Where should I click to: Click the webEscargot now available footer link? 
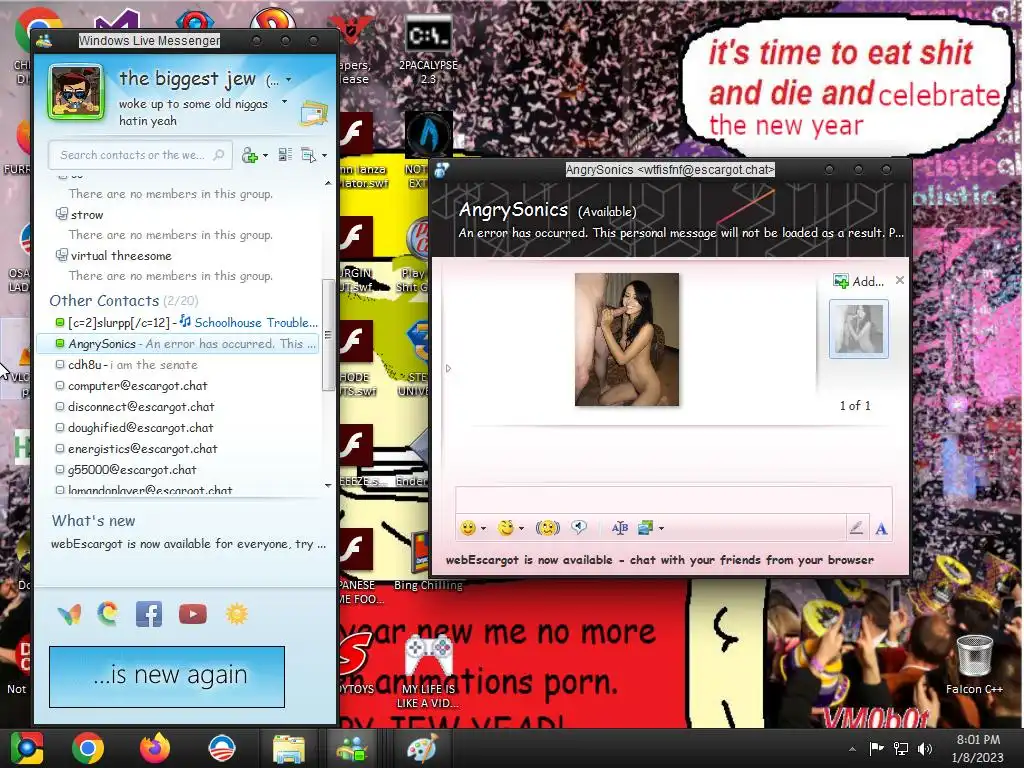(660, 560)
